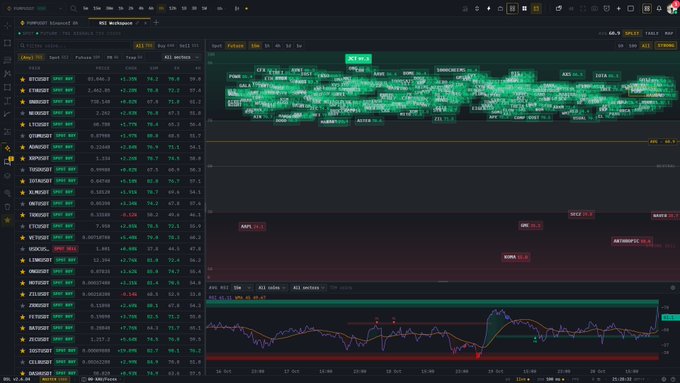Screen dimensions: 680x383
Task: Open the symbol search magnifier icon
Action: point(73,8)
